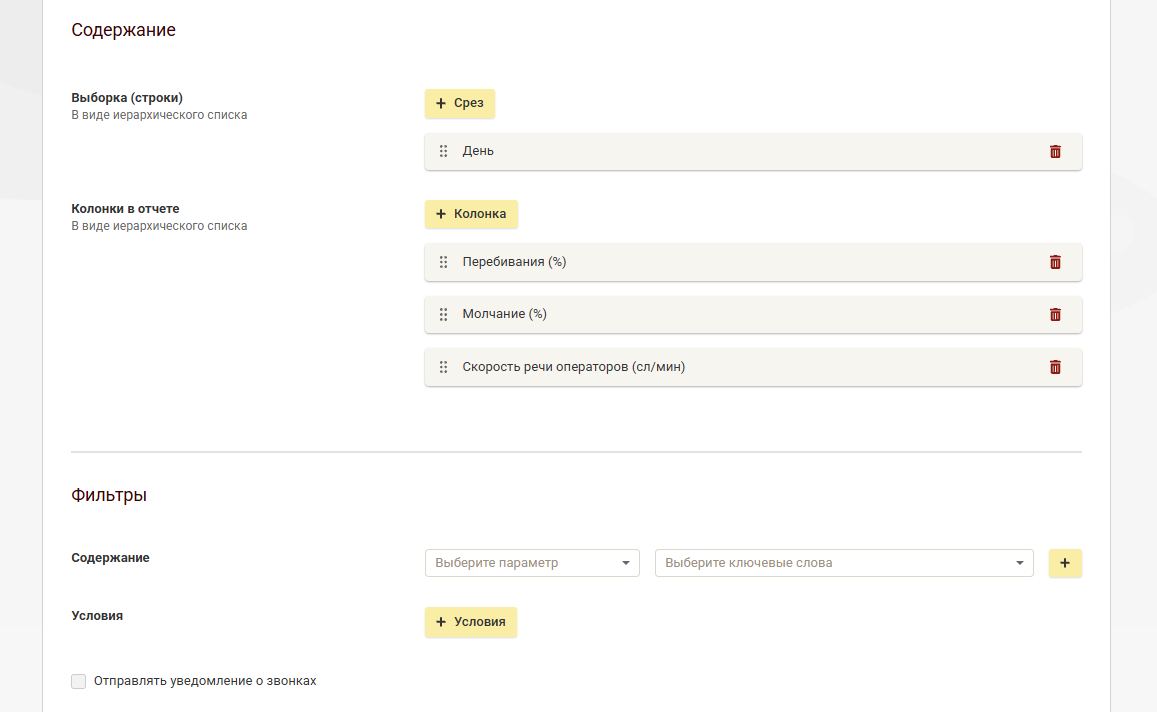Click the Выборка (строки) label
This screenshot has height=712, width=1157.
click(127, 98)
